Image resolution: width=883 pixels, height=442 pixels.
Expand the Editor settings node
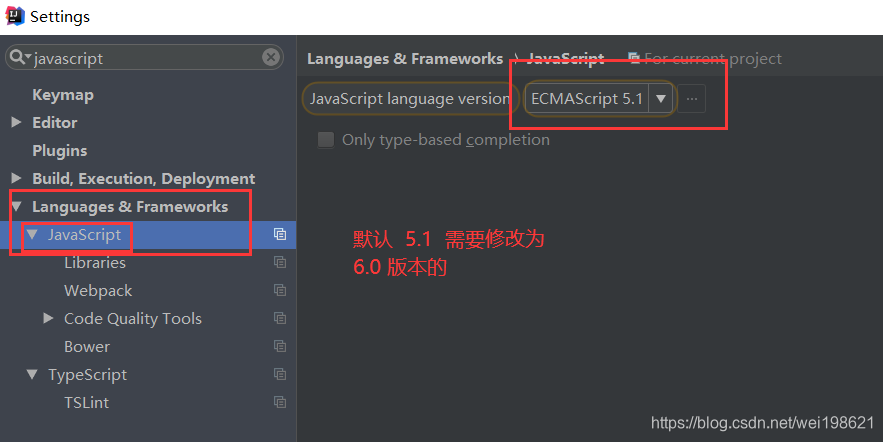tap(16, 122)
